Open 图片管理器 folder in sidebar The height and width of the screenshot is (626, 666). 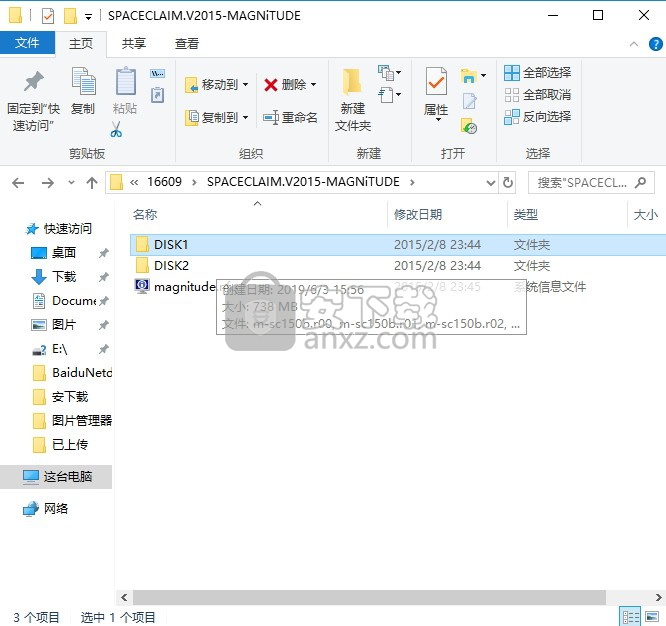click(x=72, y=421)
